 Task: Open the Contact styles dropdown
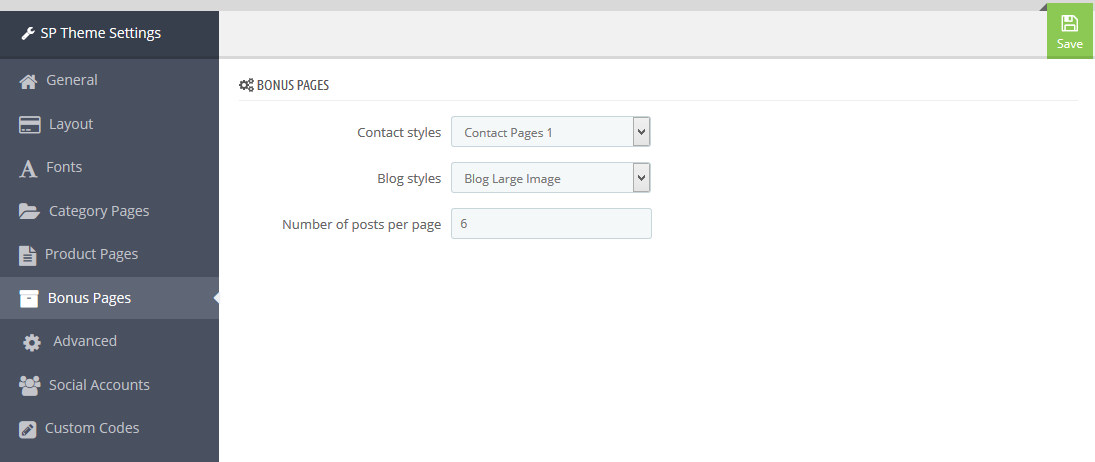(550, 132)
